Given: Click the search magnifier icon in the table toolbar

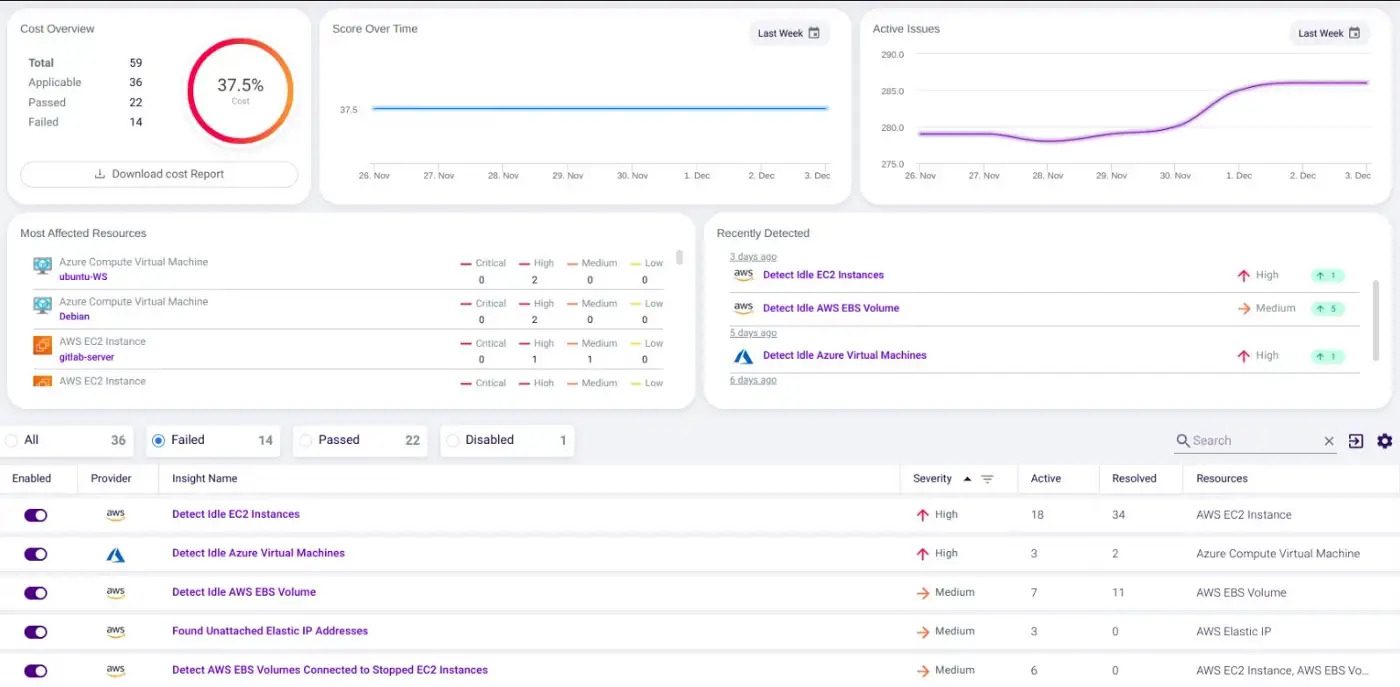Looking at the screenshot, I should pos(1184,440).
